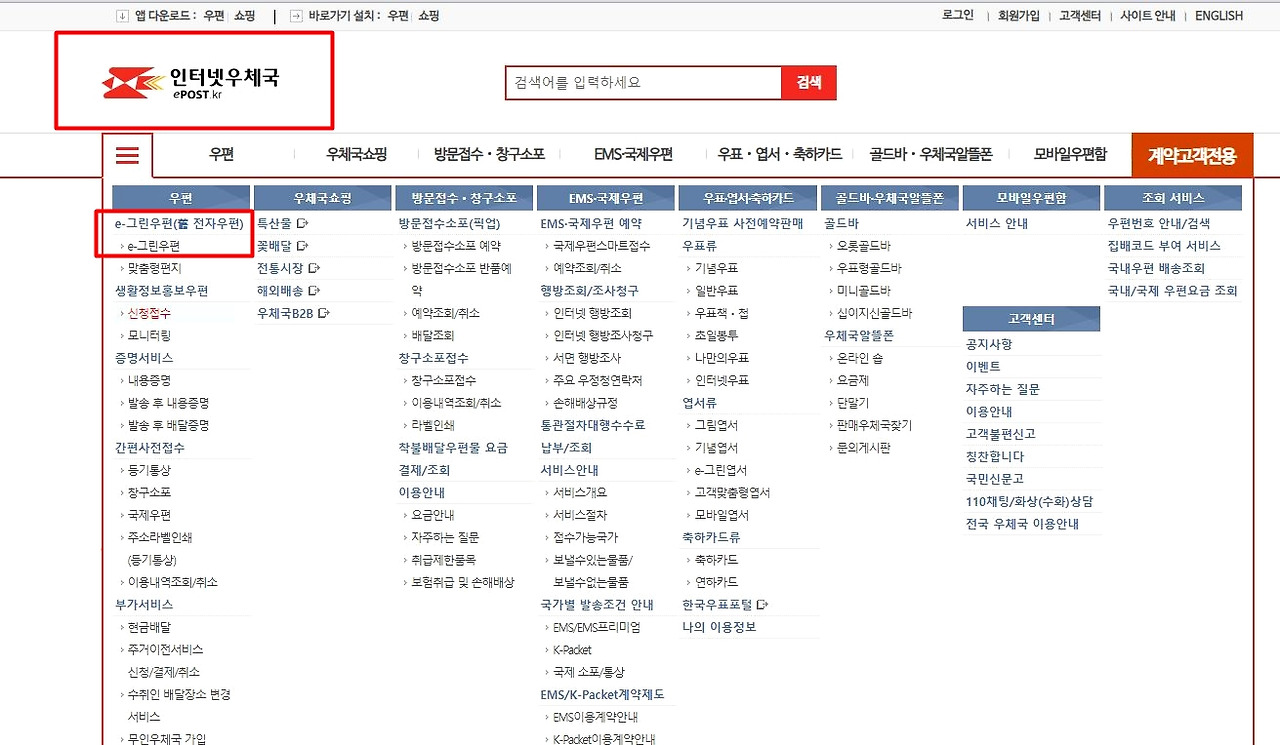Open 등기통상 under 간편사전접수
This screenshot has height=745, width=1280.
(x=149, y=470)
